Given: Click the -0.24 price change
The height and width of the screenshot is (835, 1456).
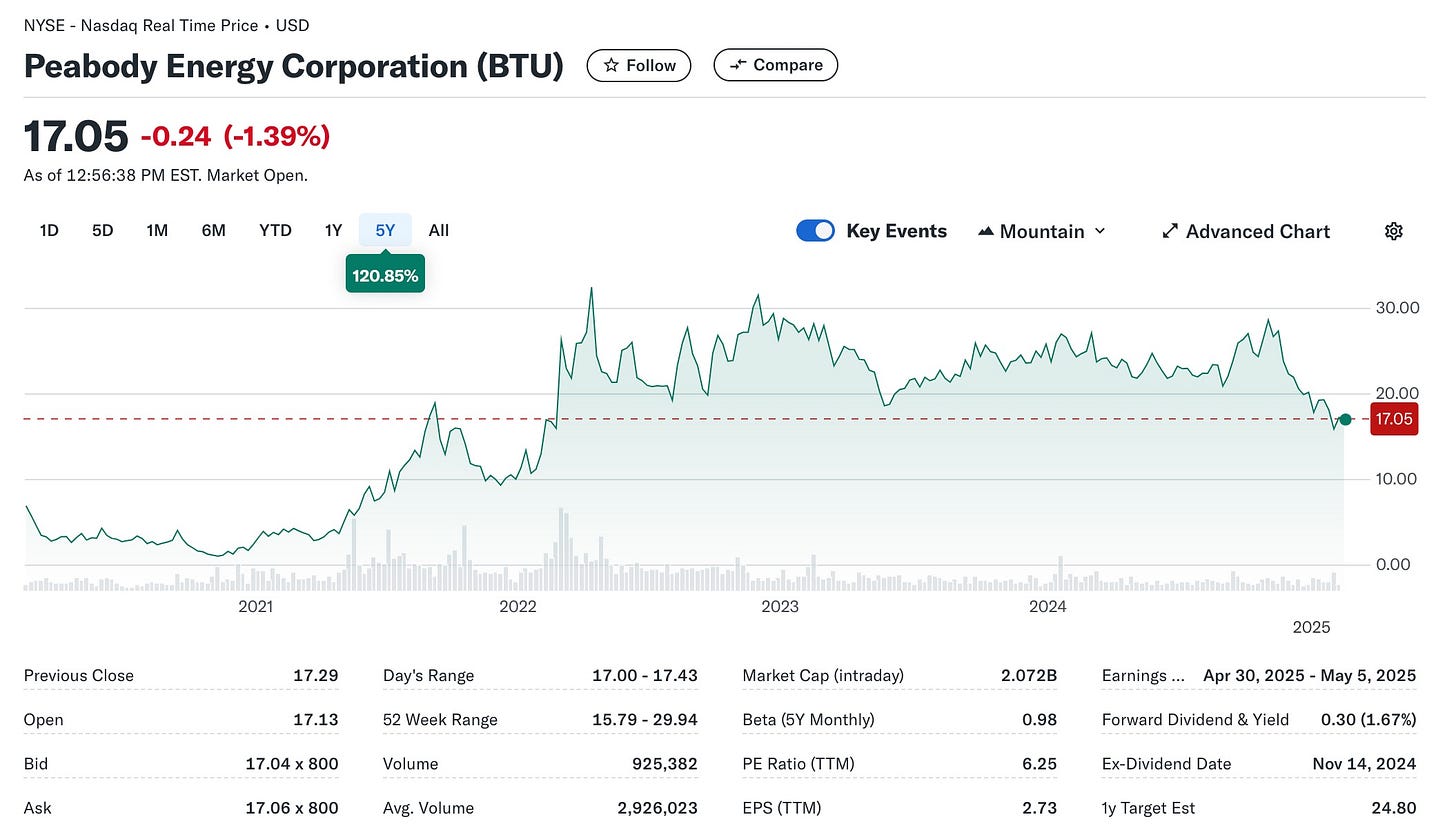Looking at the screenshot, I should 176,136.
